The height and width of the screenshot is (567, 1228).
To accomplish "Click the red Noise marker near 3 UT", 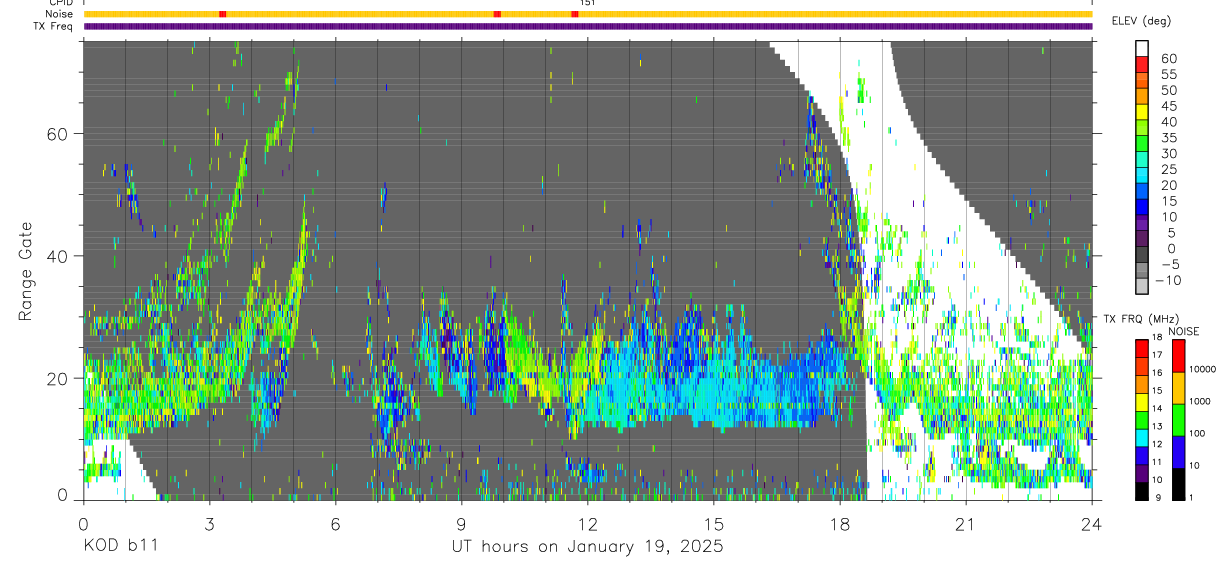I will point(223,14).
